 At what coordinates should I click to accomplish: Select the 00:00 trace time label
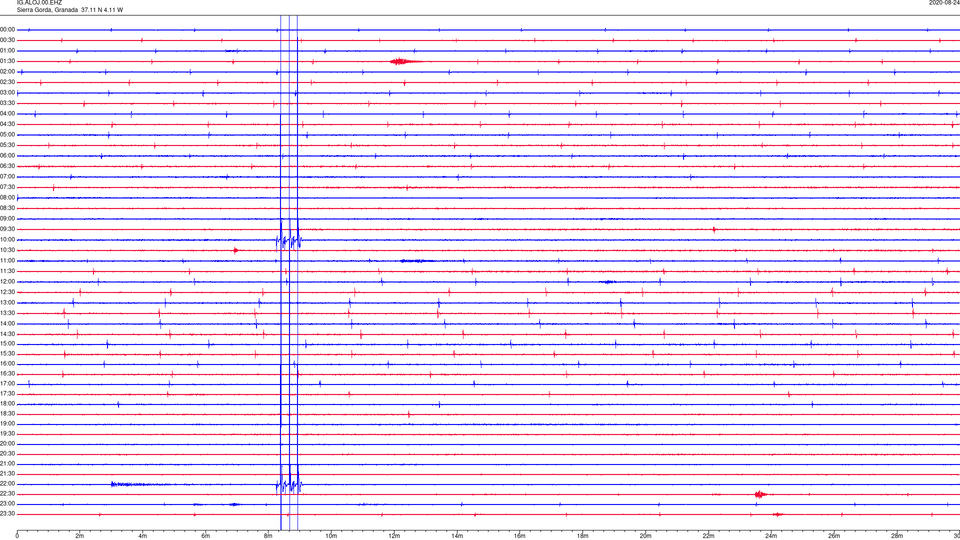pos(7,29)
